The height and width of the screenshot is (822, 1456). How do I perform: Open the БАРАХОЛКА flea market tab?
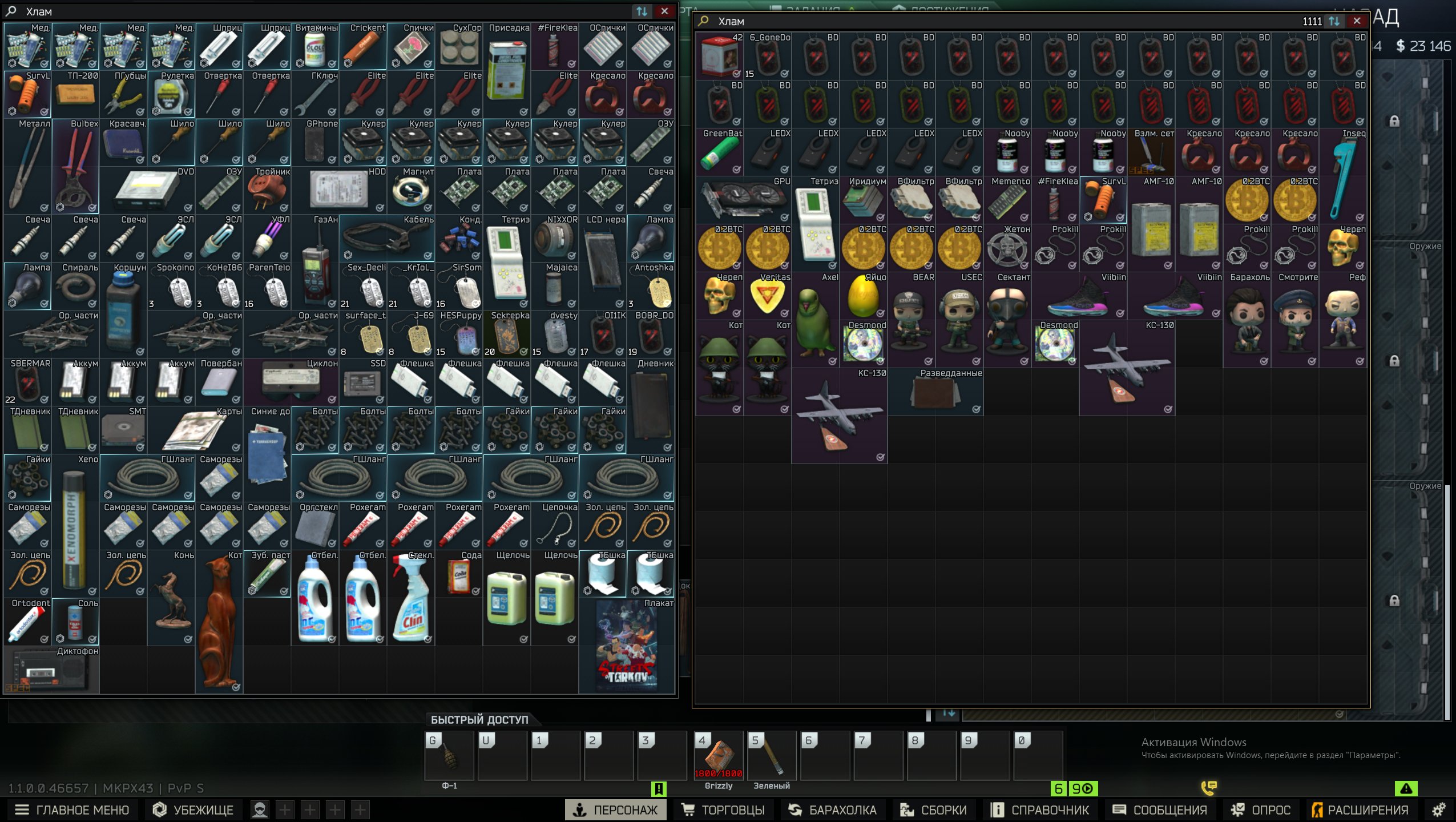[832, 809]
